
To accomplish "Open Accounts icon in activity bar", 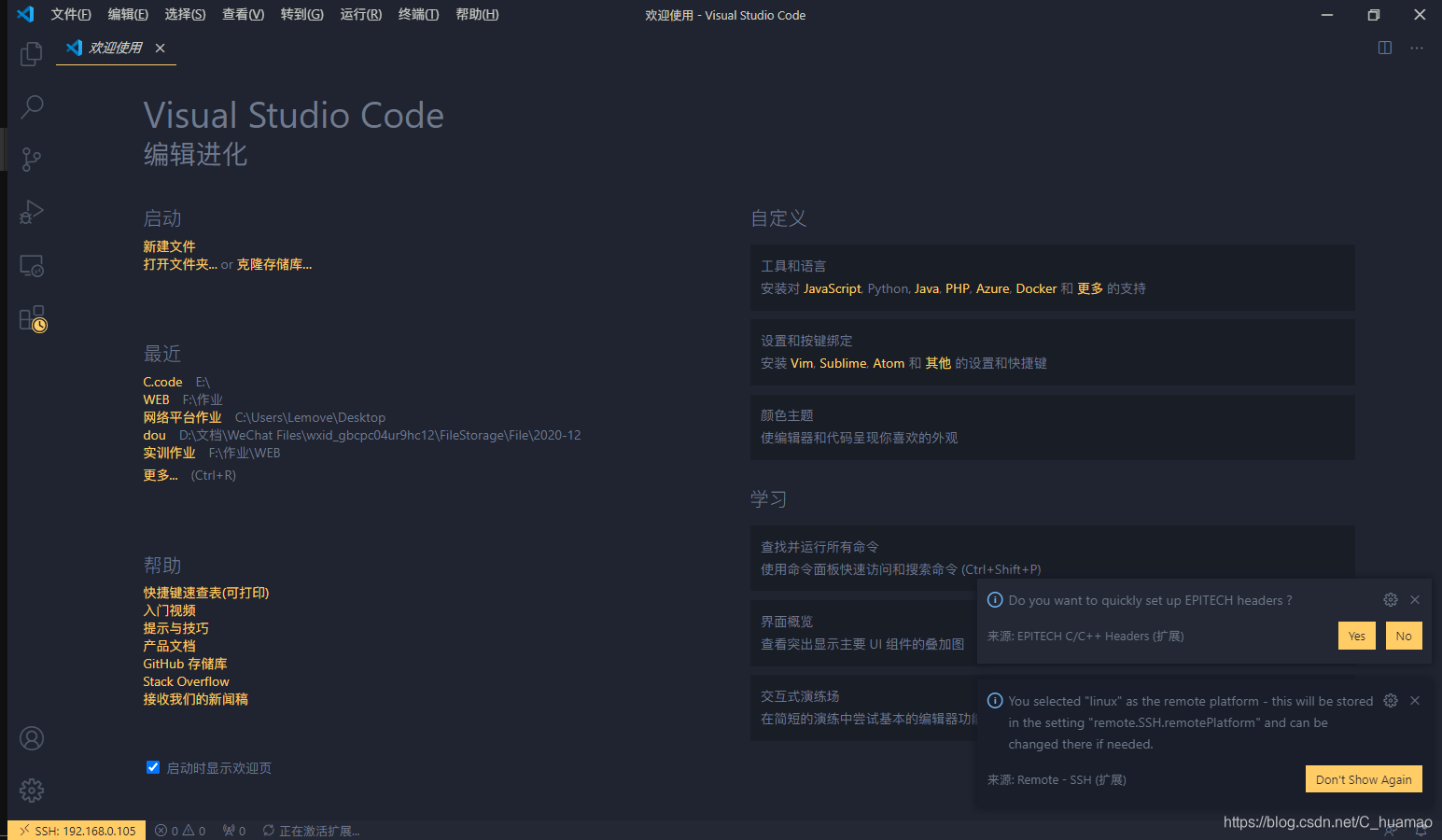I will (x=32, y=738).
